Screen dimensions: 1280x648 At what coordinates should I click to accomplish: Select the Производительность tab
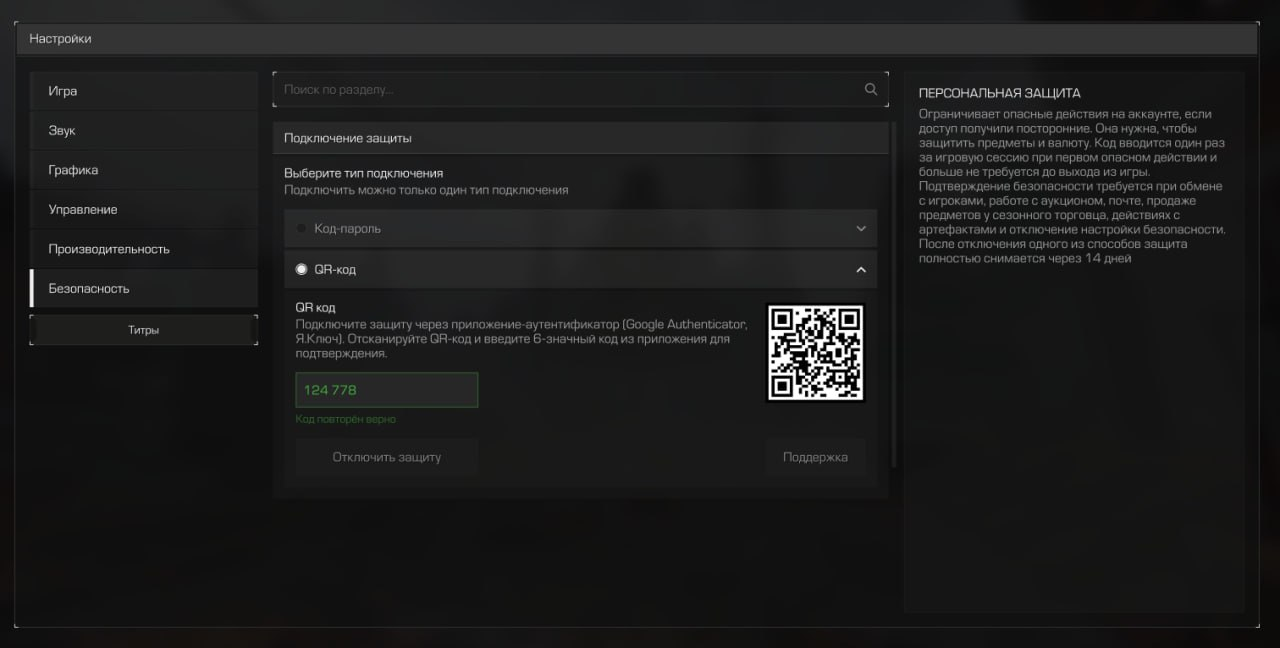pyautogui.click(x=144, y=249)
